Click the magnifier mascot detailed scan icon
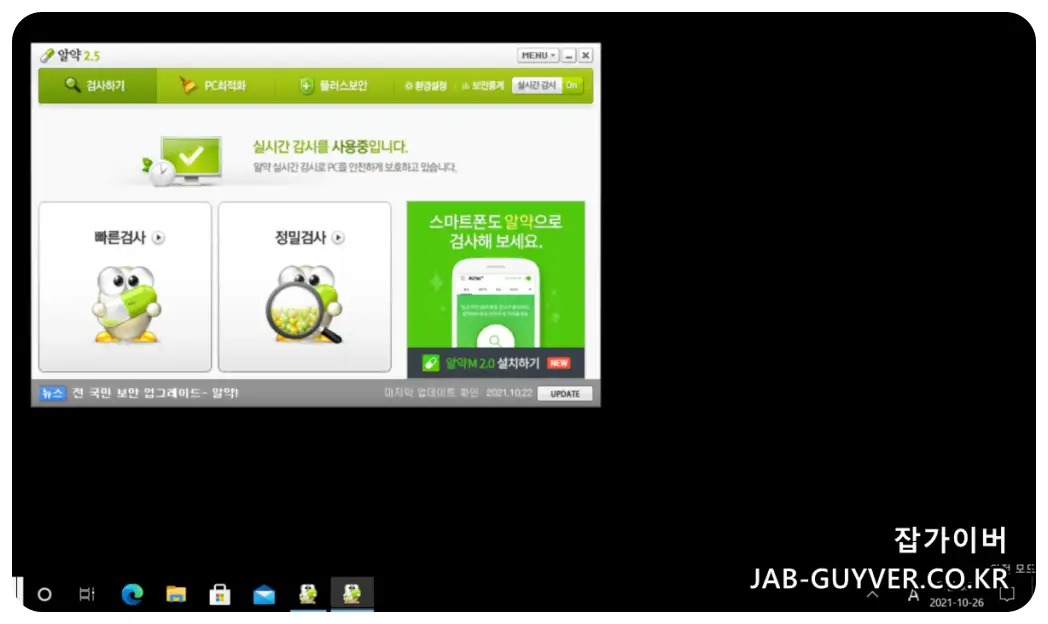Viewport: 1048px width, 624px height. pyautogui.click(x=304, y=304)
